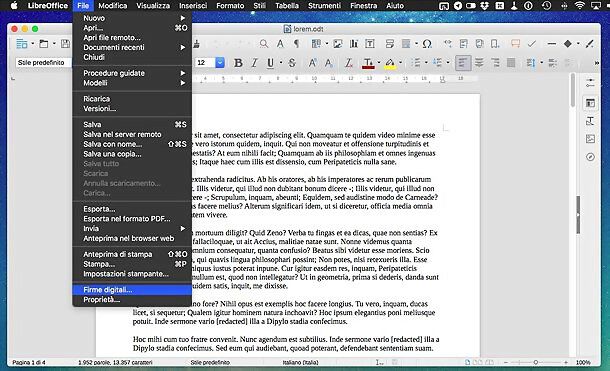Screen dimensions: 610x371
Task: Click page count Pagina 1 di 4
Action: [29, 362]
